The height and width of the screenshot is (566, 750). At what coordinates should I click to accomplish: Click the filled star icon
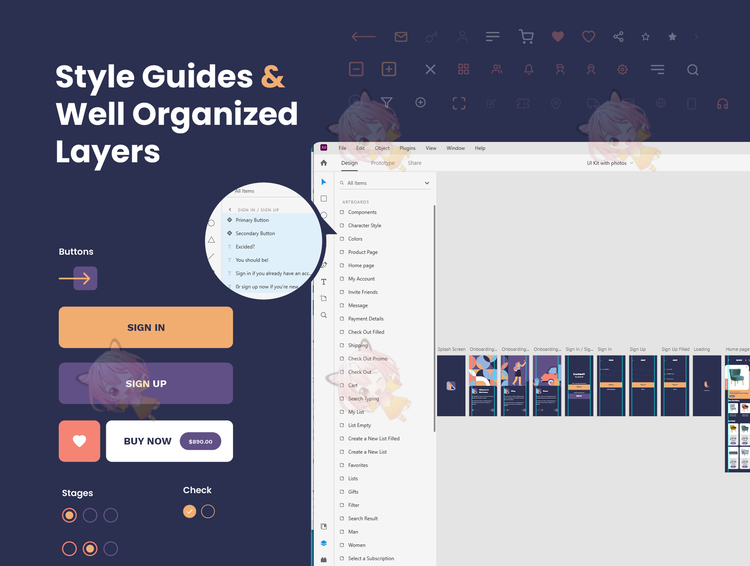673,37
